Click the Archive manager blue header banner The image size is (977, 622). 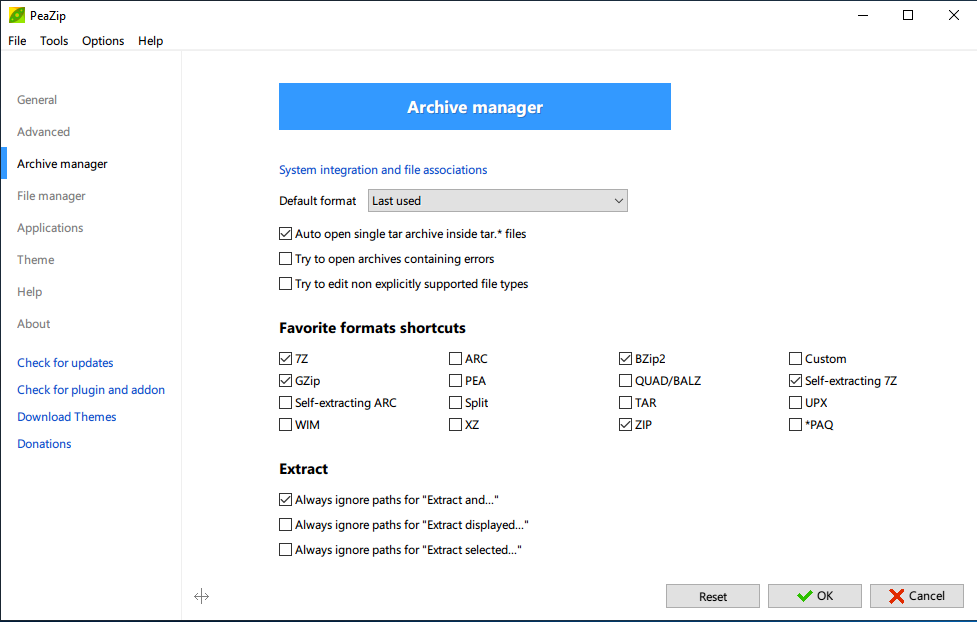[x=475, y=107]
